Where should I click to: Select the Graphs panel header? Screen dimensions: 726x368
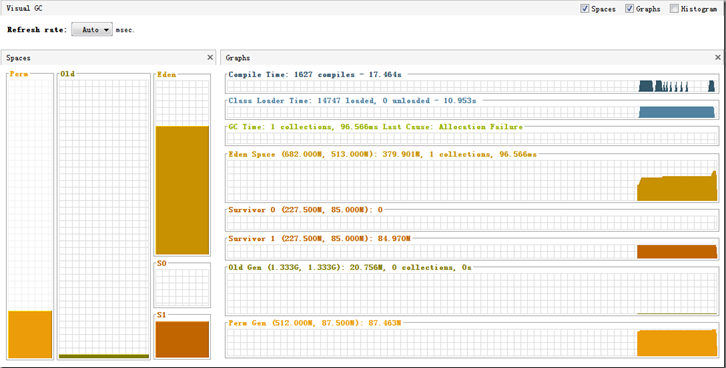click(x=471, y=57)
